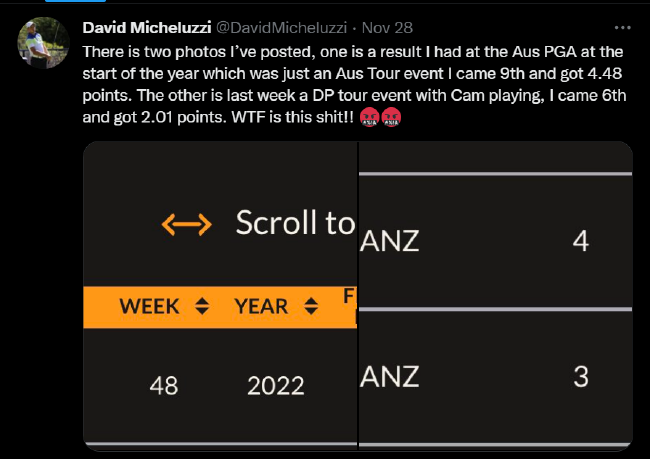The image size is (650, 459).
Task: Open the right attached photo showing ANZ rows
Action: (495, 296)
